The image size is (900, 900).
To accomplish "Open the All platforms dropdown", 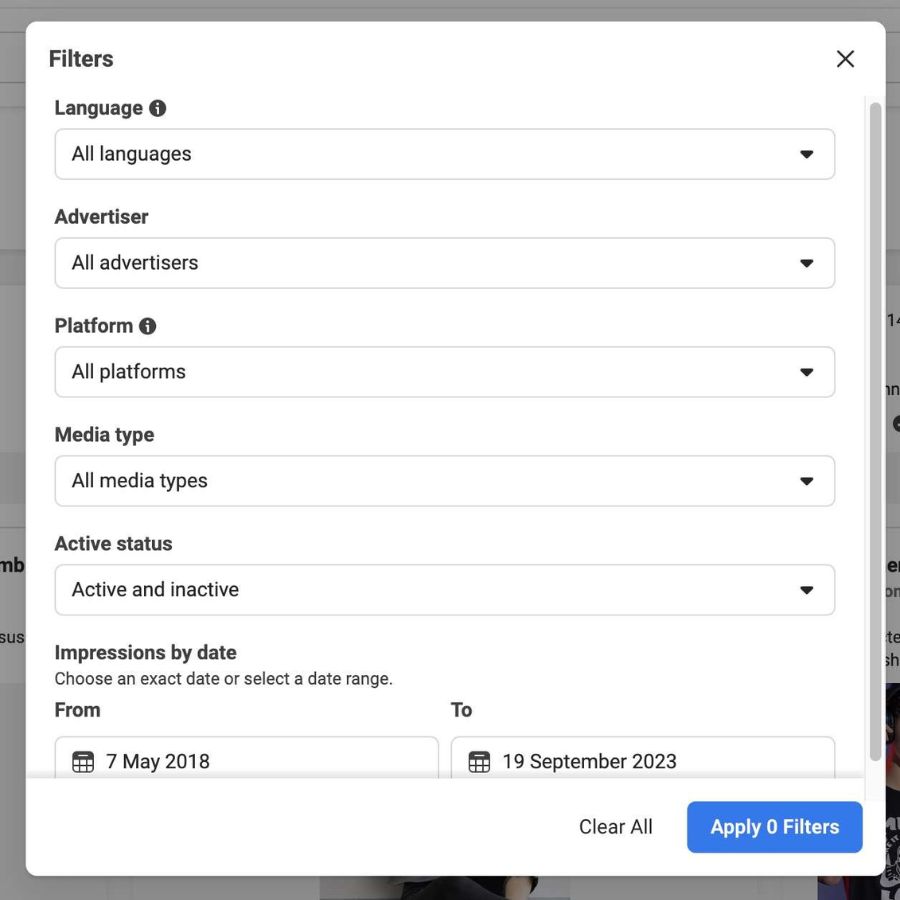I will pos(445,372).
